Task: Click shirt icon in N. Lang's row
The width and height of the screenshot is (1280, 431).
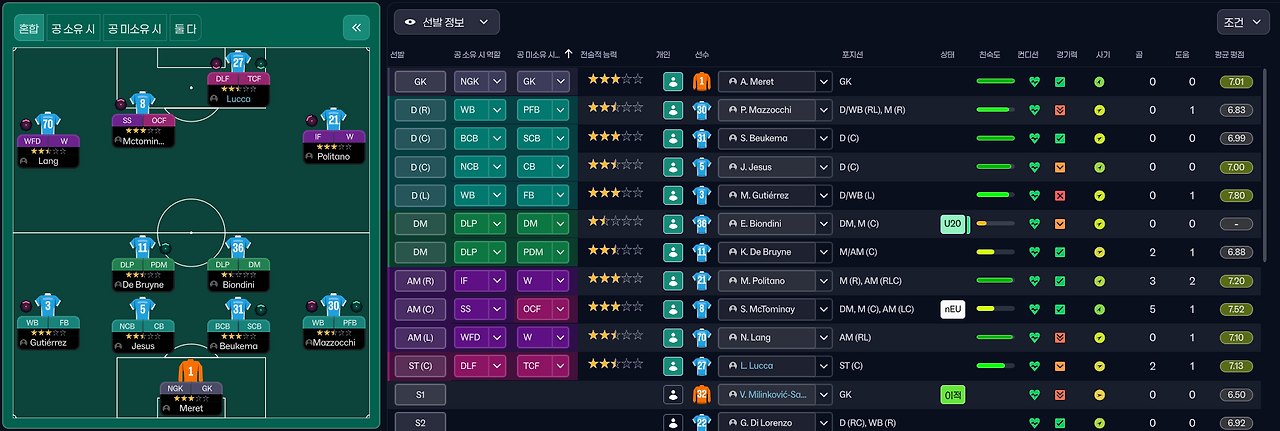Action: 702,338
